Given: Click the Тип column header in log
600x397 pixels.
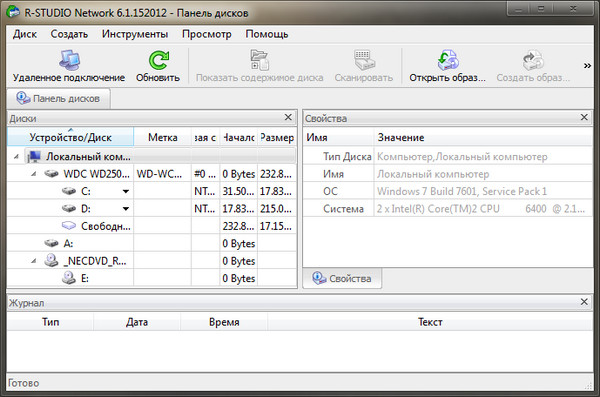Looking at the screenshot, I should (51, 322).
